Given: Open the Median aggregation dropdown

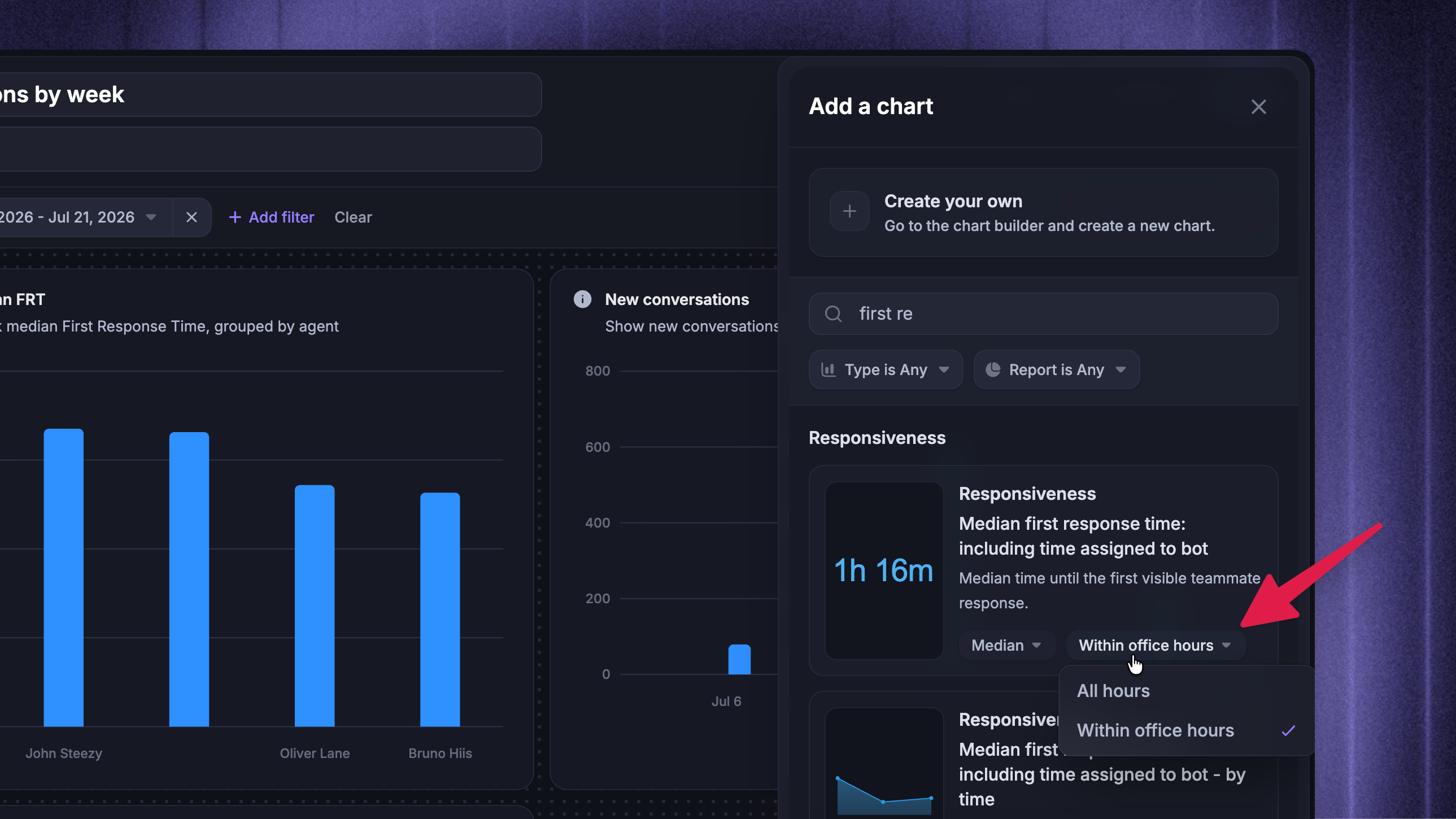Looking at the screenshot, I should click(x=1006, y=646).
